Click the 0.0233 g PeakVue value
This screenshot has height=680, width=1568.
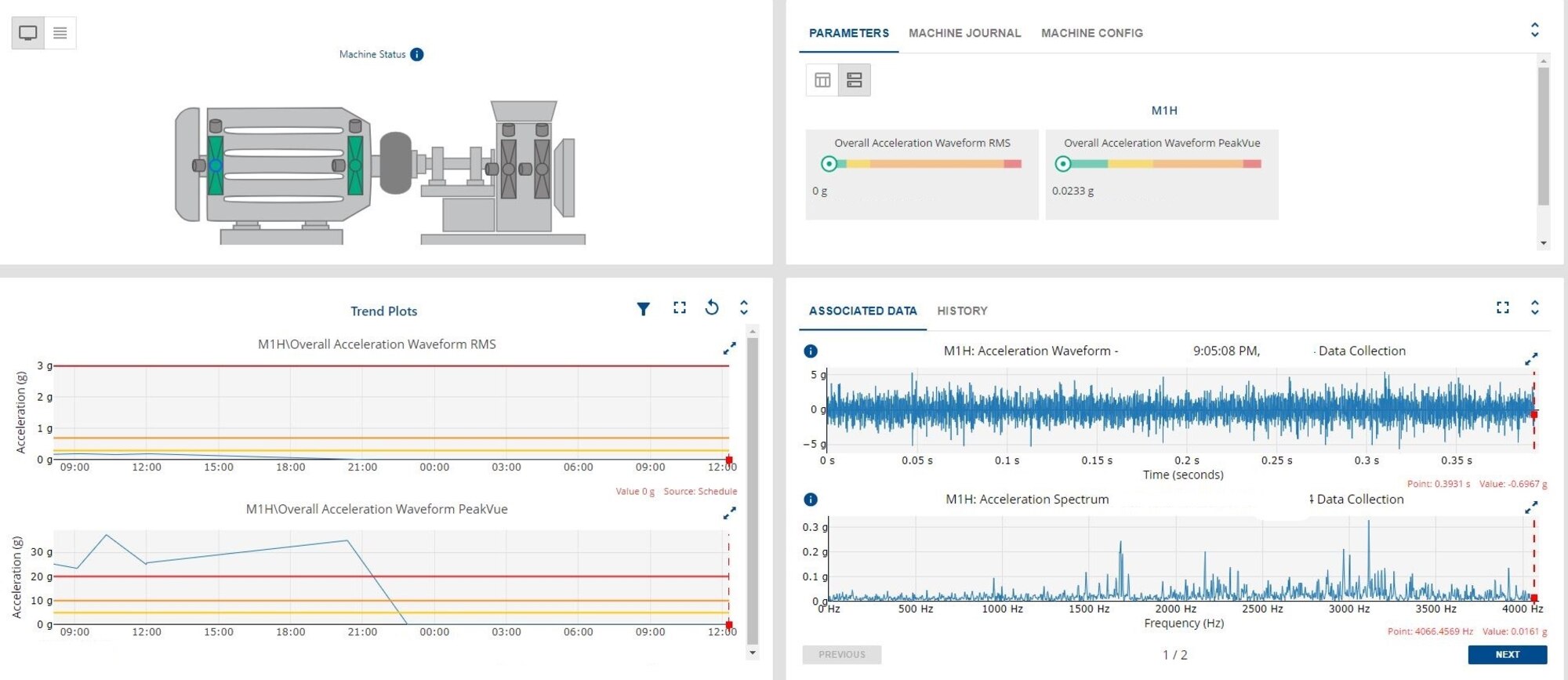1073,191
